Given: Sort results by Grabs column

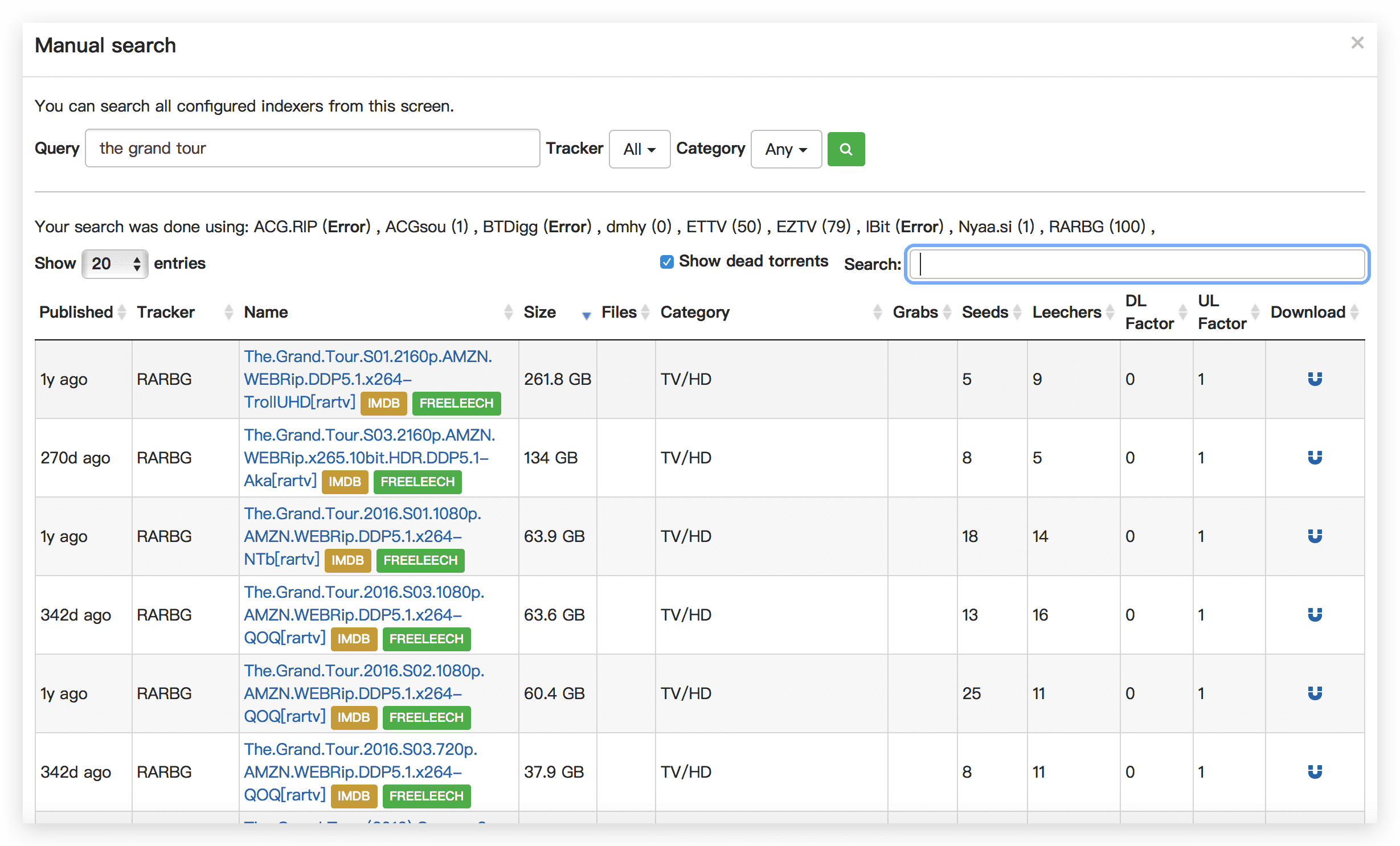Looking at the screenshot, I should point(922,312).
